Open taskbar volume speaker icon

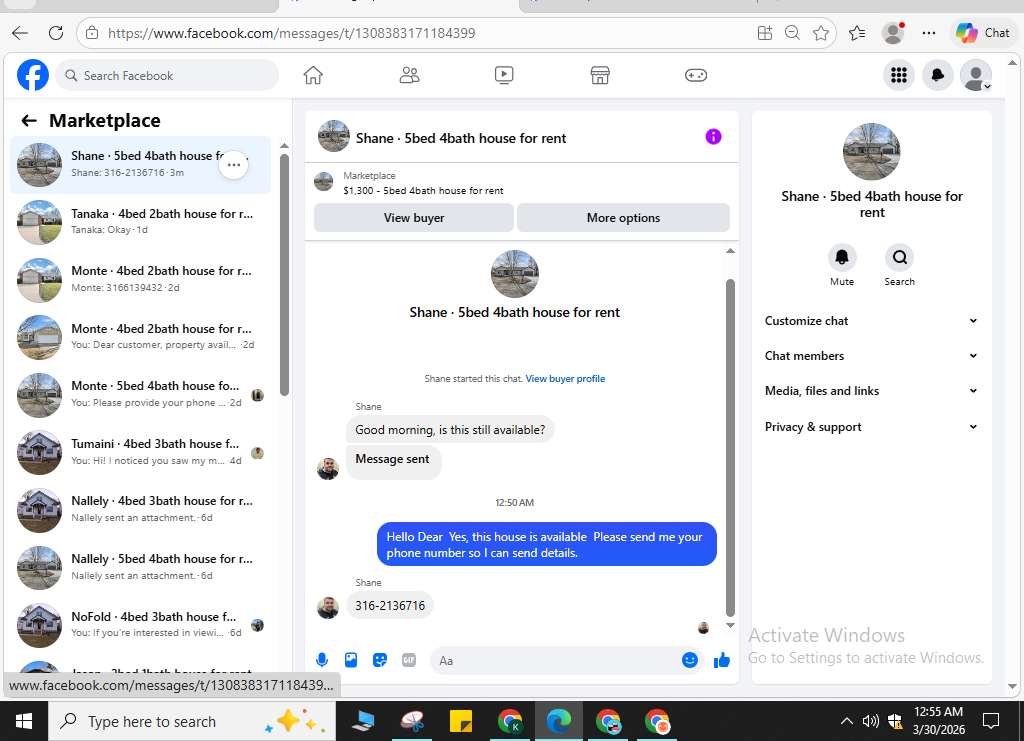click(x=870, y=721)
